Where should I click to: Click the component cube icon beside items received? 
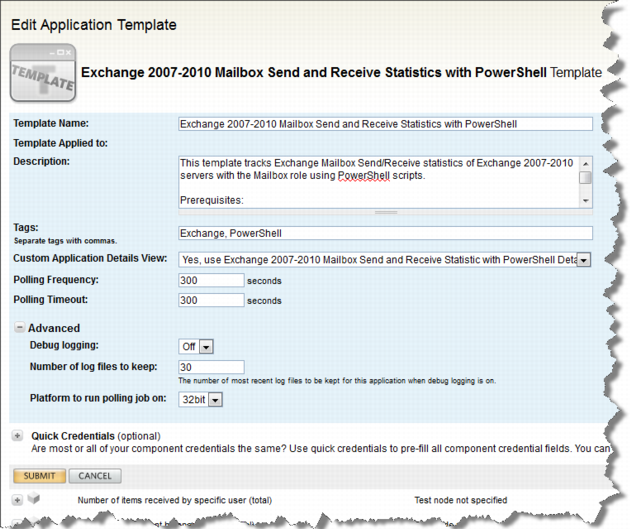(x=34, y=498)
